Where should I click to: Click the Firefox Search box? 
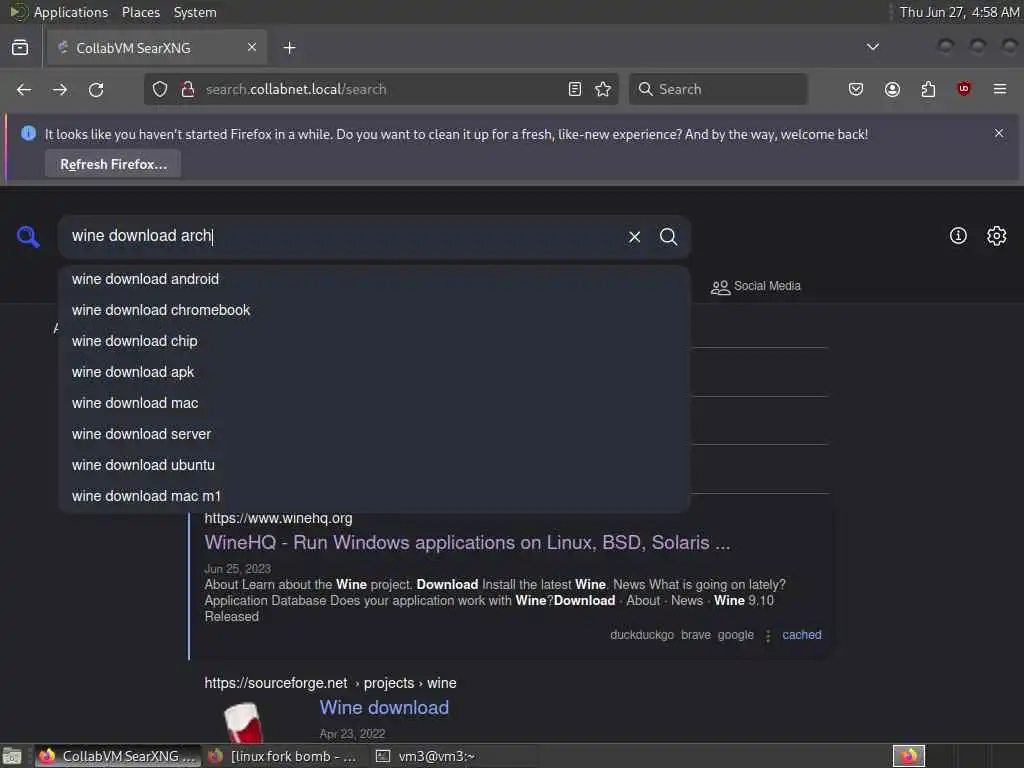point(718,89)
